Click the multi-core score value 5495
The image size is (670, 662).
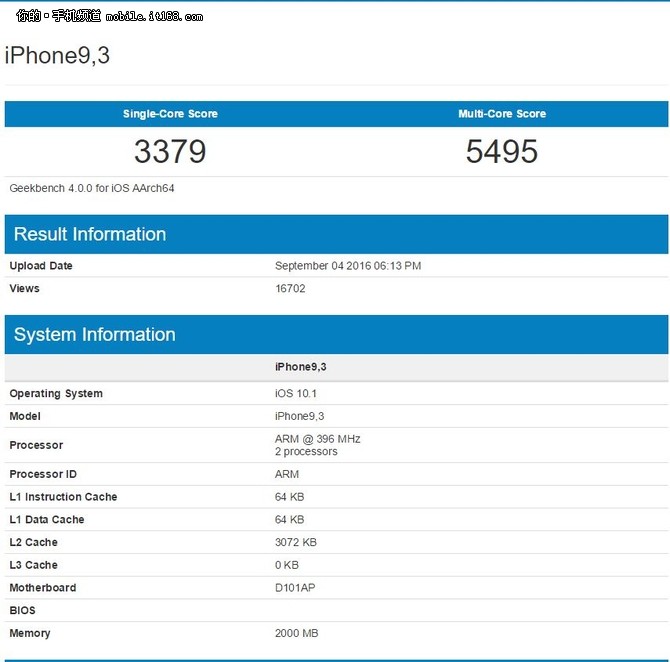click(502, 151)
